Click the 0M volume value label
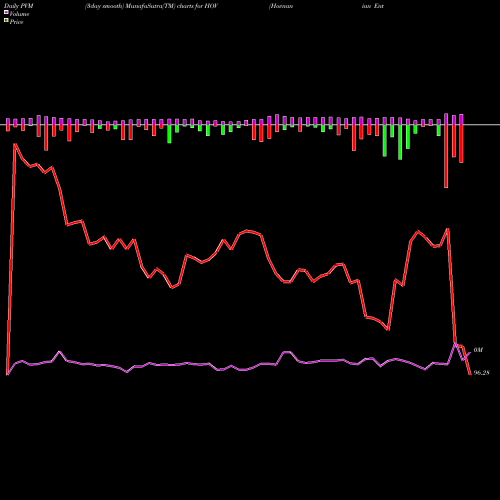Image resolution: width=500 pixels, height=500 pixels. coord(478,350)
